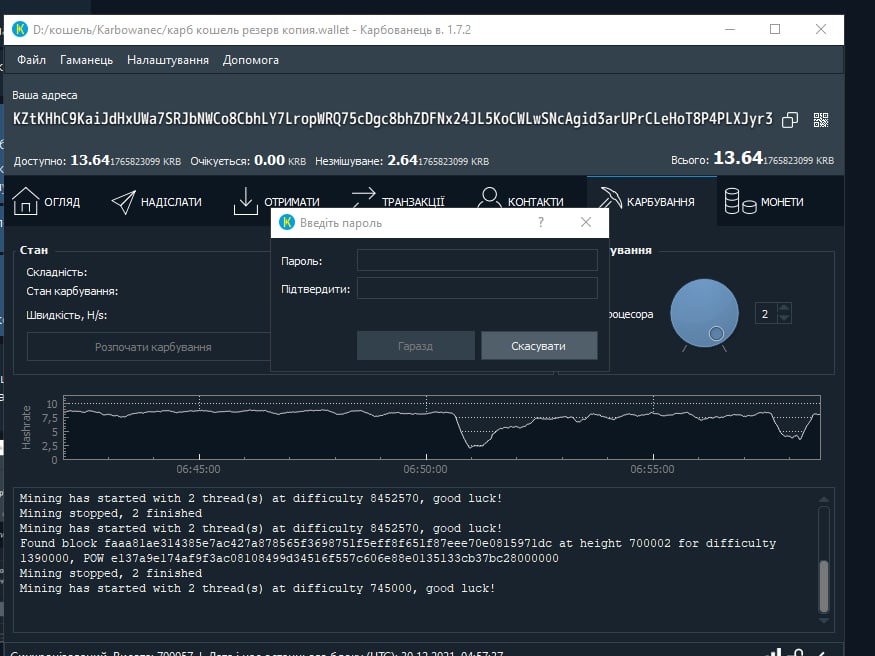Maximize the Карбованець wallet window
The image size is (875, 656).
[x=775, y=29]
